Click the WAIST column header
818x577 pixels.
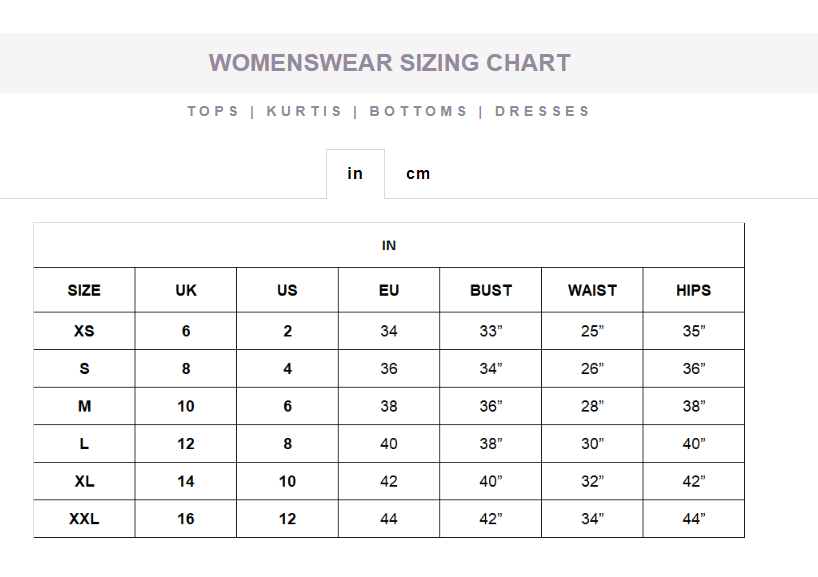[x=592, y=290]
